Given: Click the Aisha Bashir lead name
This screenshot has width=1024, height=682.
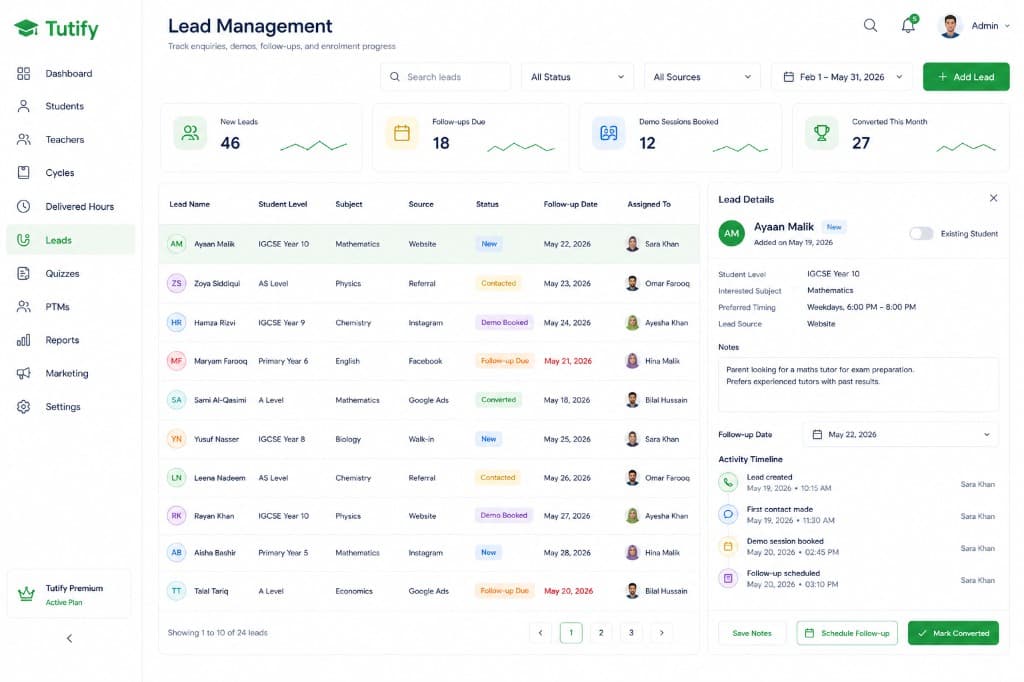Looking at the screenshot, I should coord(215,553).
